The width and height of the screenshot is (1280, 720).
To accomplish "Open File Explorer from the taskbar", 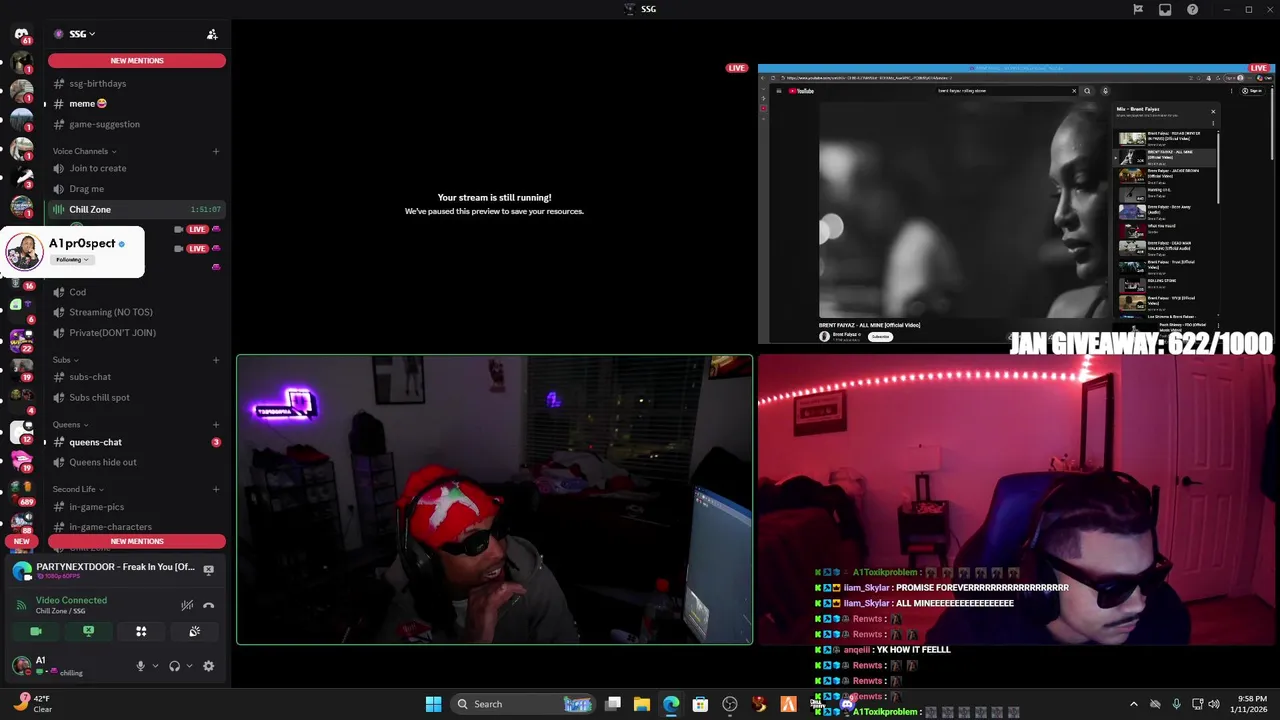I will coord(642,704).
